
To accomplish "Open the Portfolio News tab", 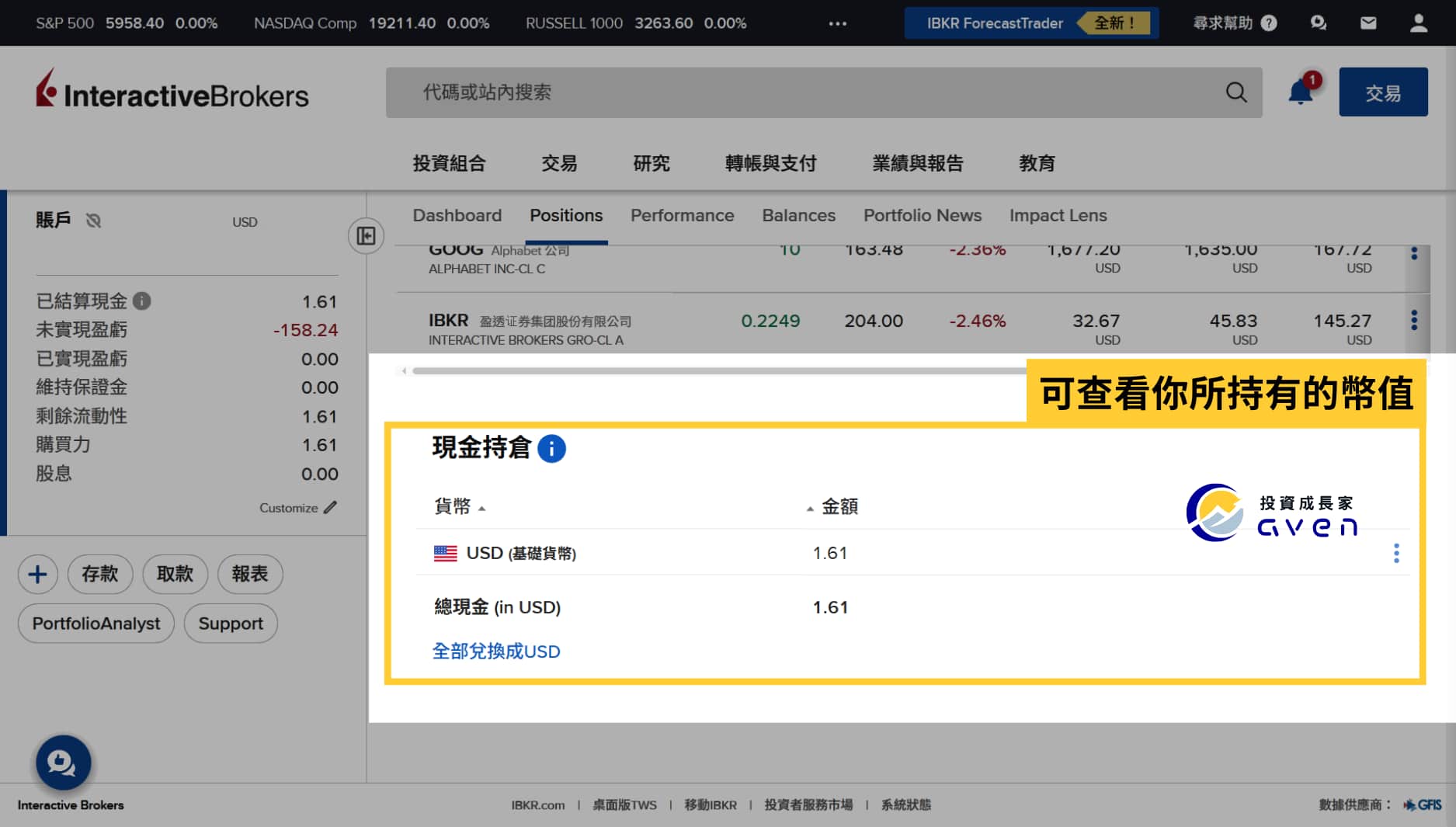I will pos(923,215).
